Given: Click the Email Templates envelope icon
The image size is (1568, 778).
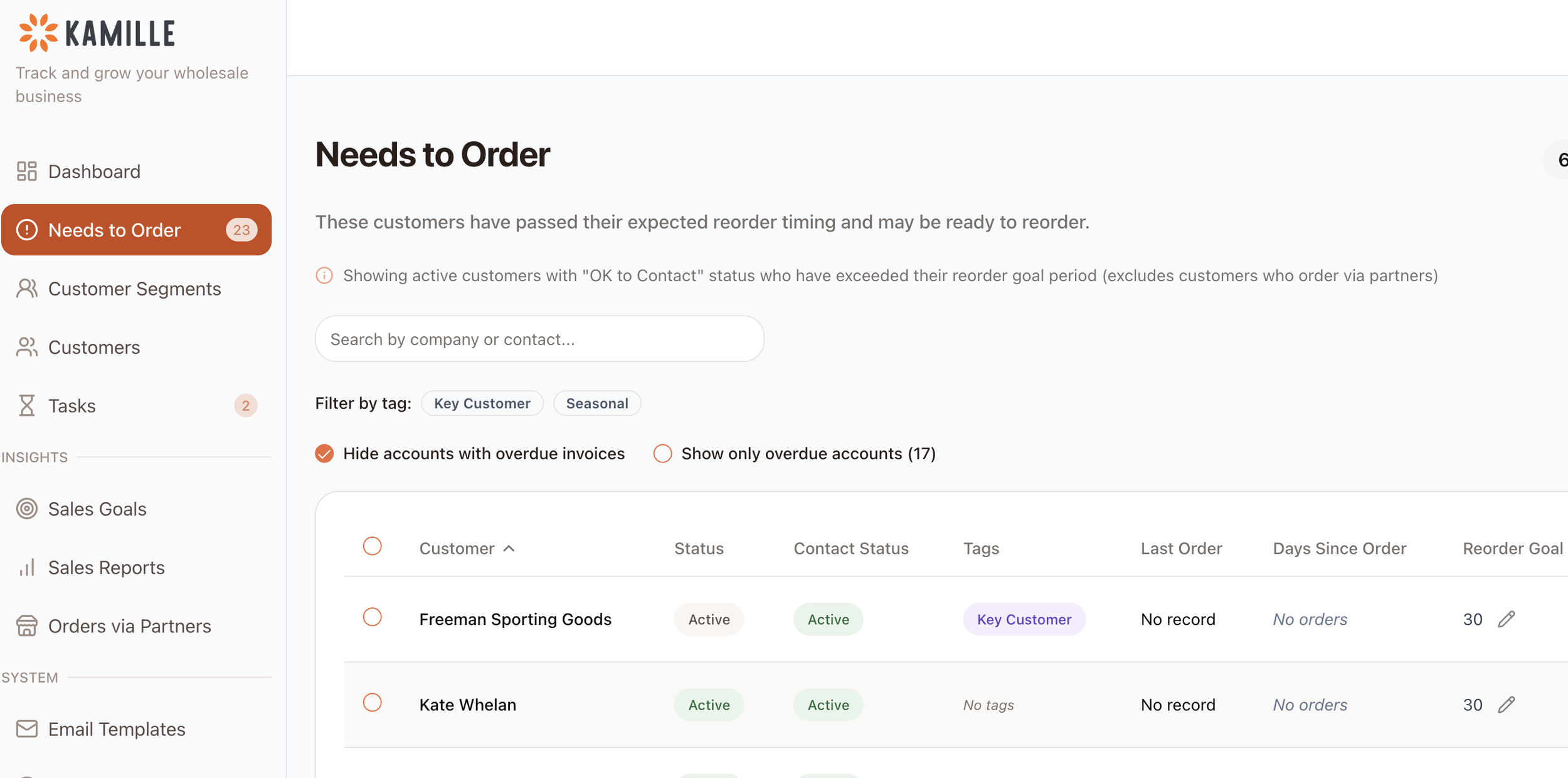Looking at the screenshot, I should pos(26,728).
